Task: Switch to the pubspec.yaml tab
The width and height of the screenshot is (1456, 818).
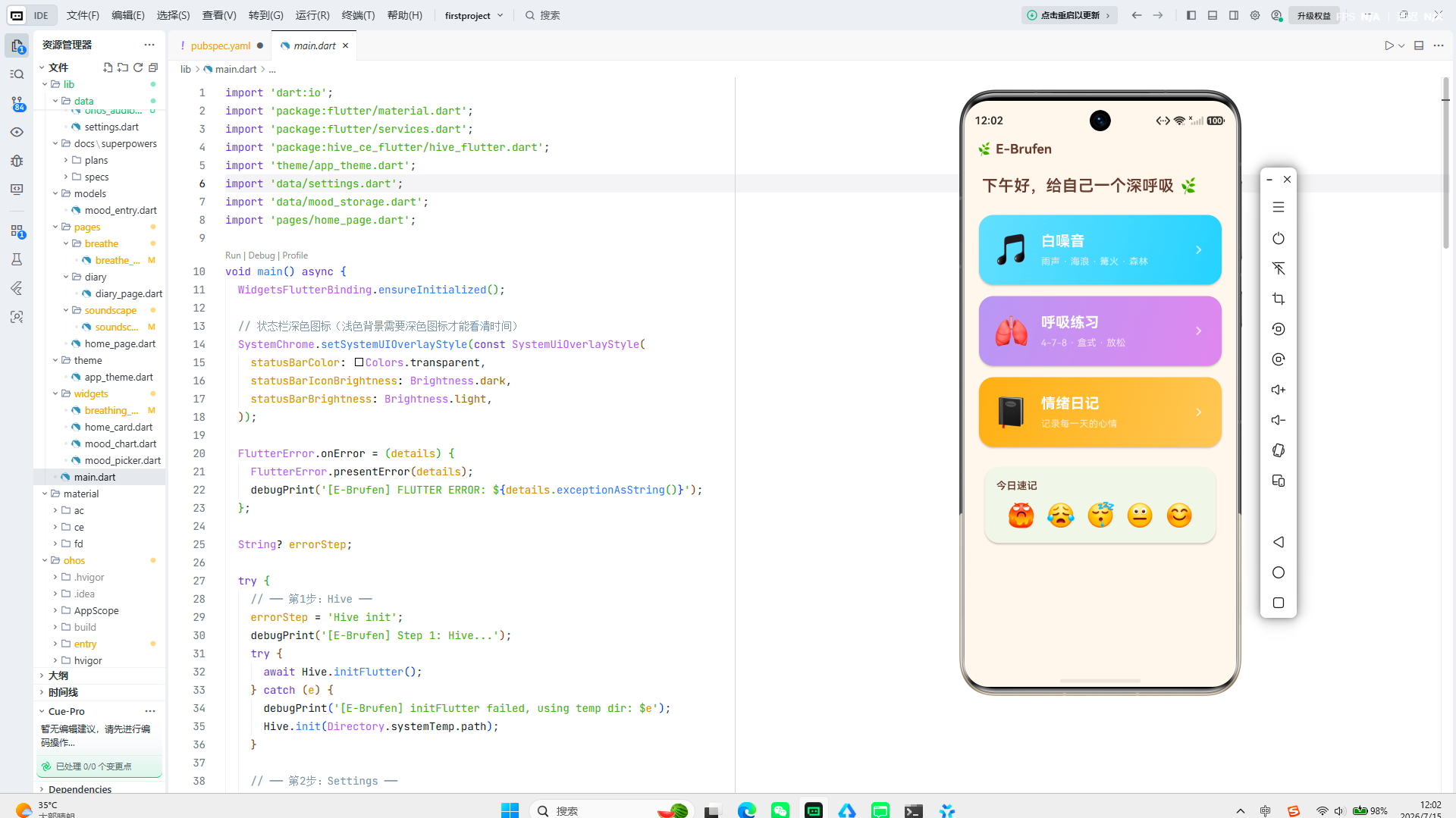Action: (220, 45)
